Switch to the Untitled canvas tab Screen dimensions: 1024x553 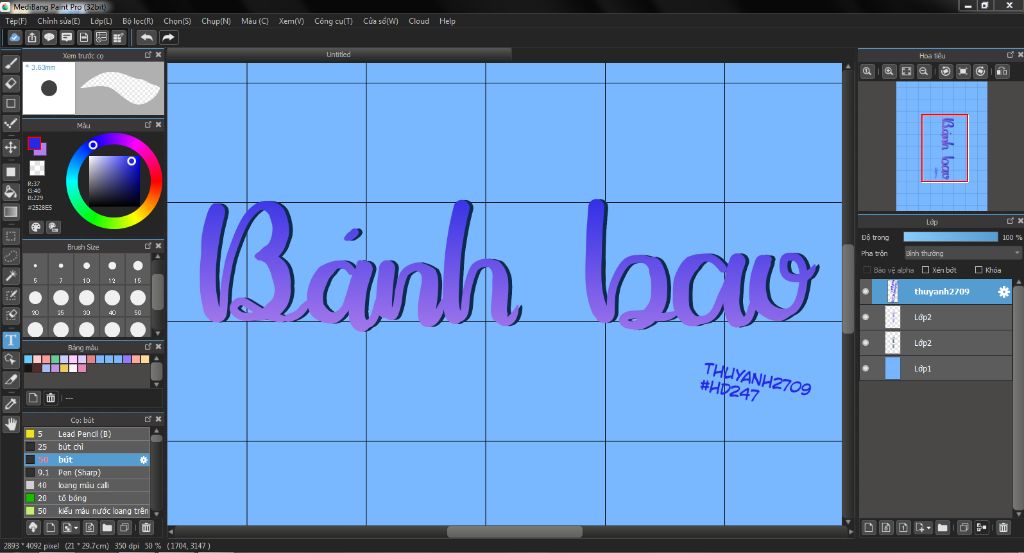[x=338, y=54]
